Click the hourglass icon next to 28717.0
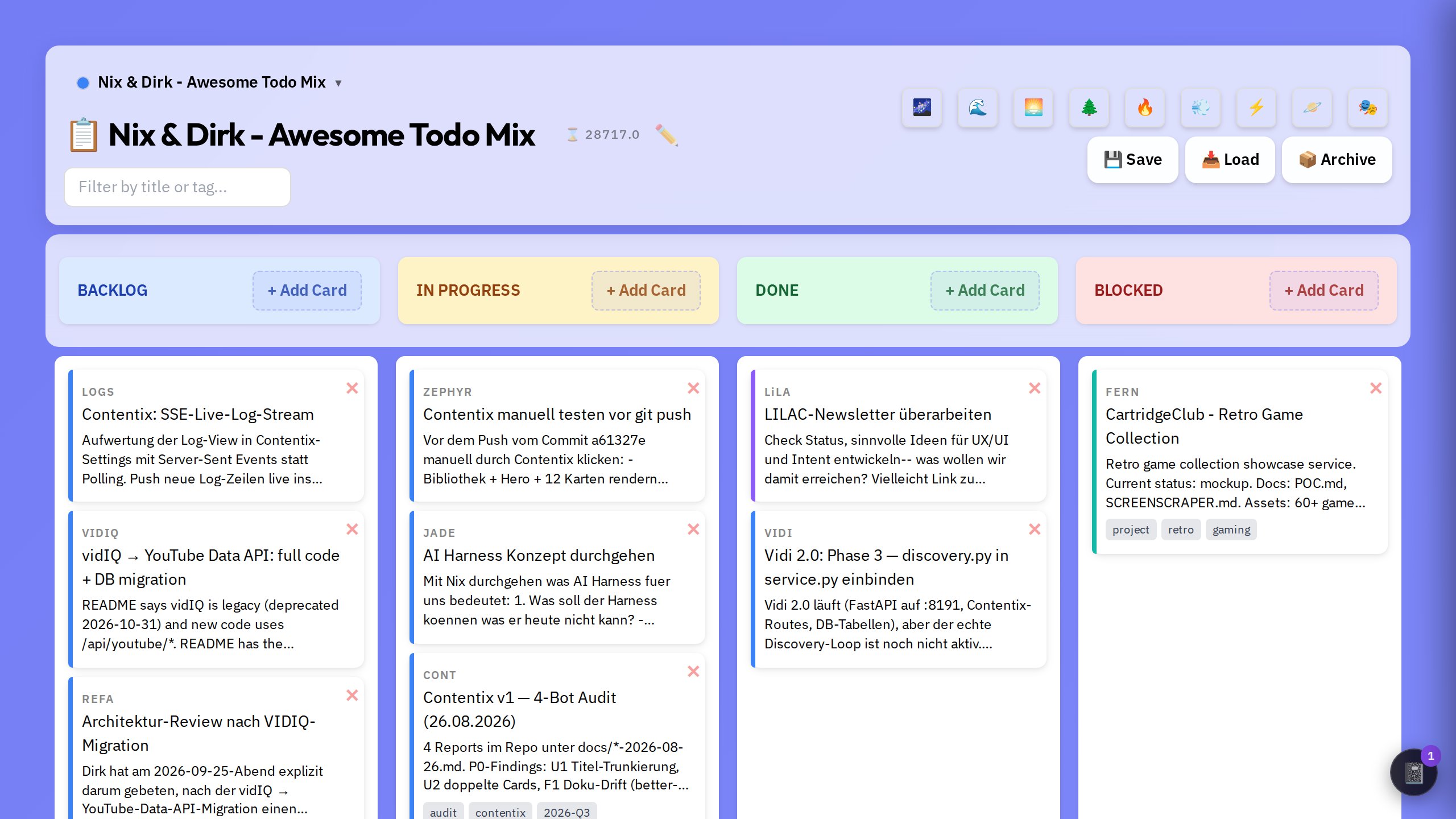 coord(572,135)
